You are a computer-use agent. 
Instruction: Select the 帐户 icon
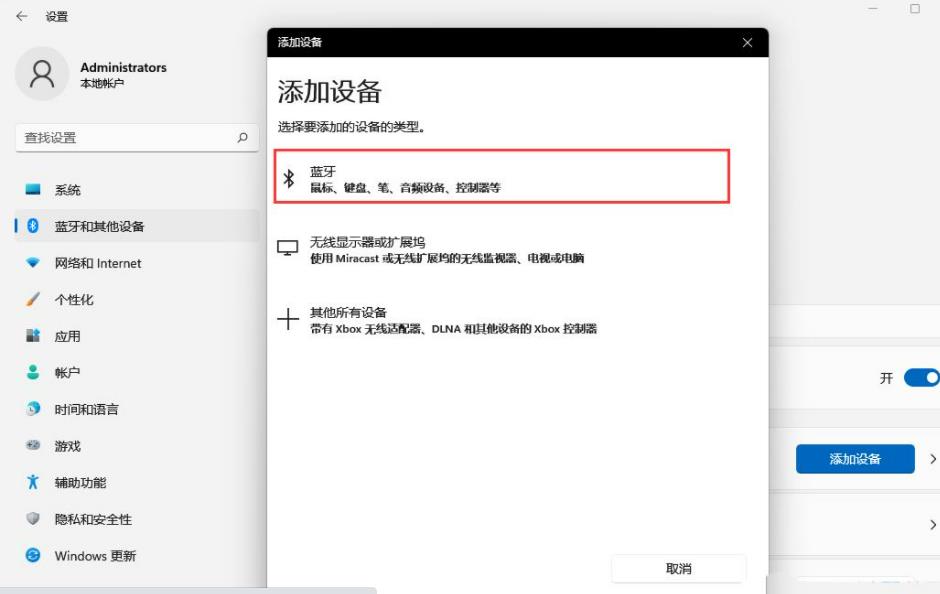pyautogui.click(x=34, y=372)
